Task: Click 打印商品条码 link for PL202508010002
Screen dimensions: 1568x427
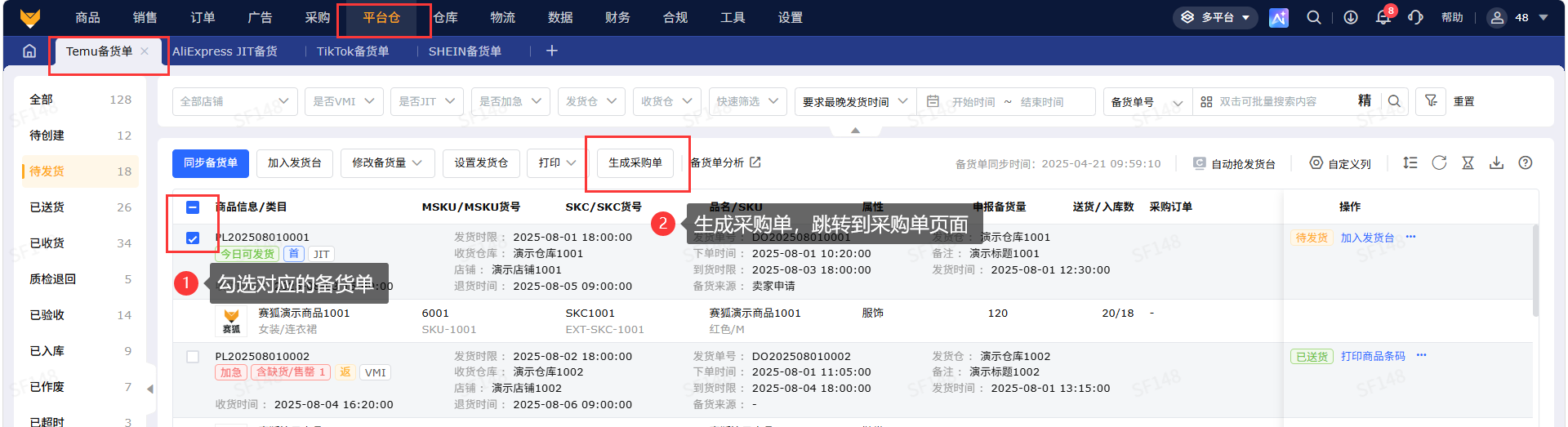Action: click(x=1373, y=356)
